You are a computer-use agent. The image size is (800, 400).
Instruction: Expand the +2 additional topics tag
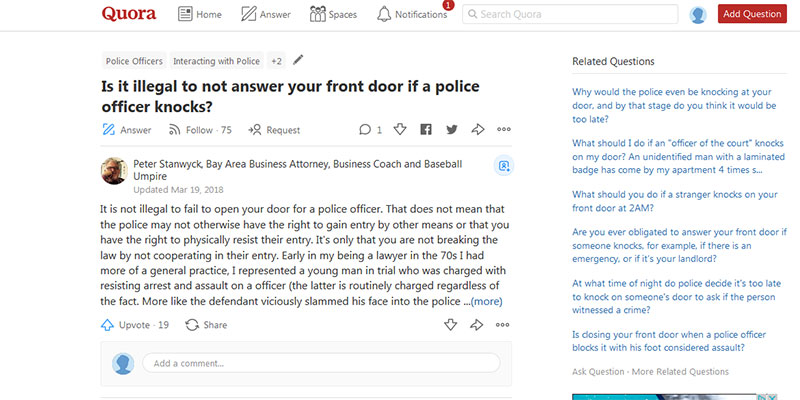tap(276, 61)
